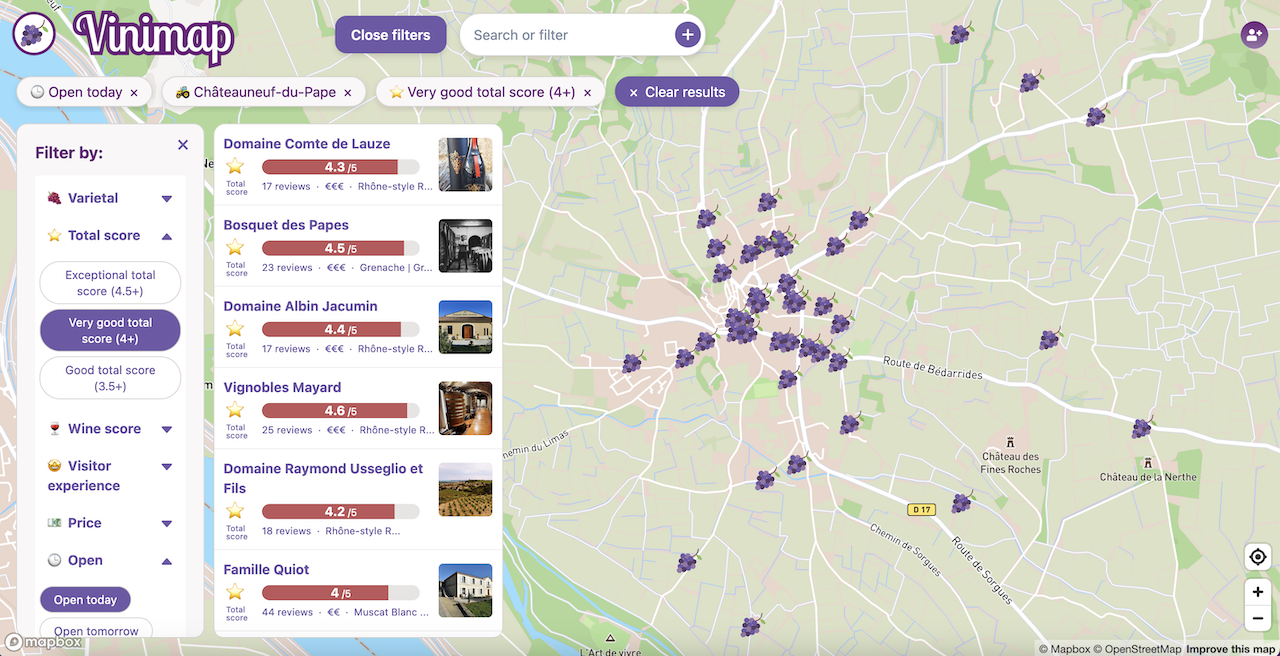The width and height of the screenshot is (1280, 656).
Task: Open Famille Quiot building thumbnail
Action: tap(465, 591)
